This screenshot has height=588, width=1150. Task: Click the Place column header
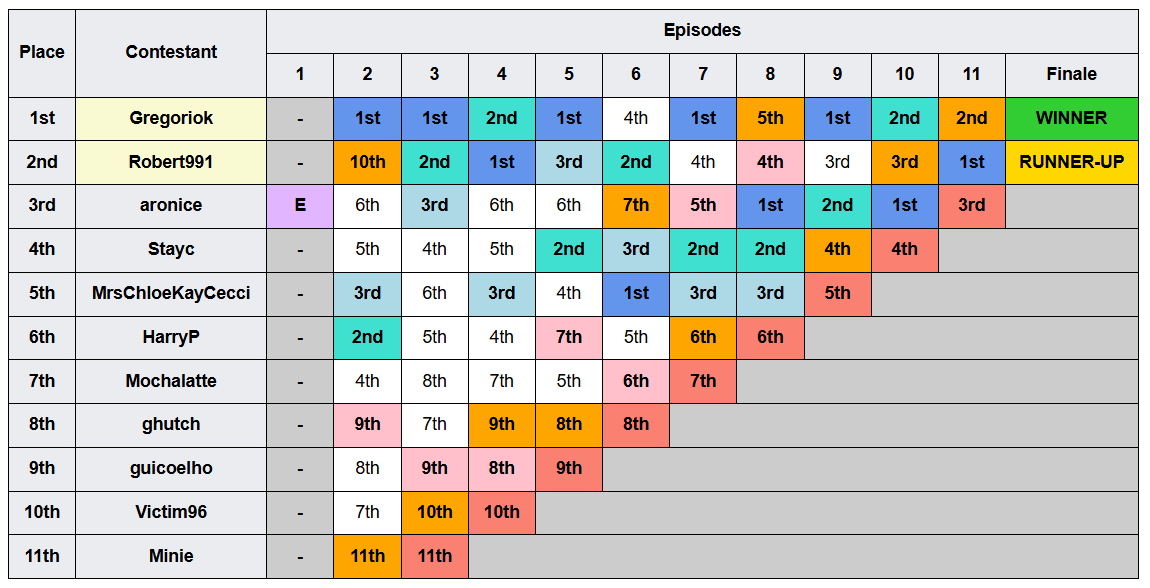point(42,53)
